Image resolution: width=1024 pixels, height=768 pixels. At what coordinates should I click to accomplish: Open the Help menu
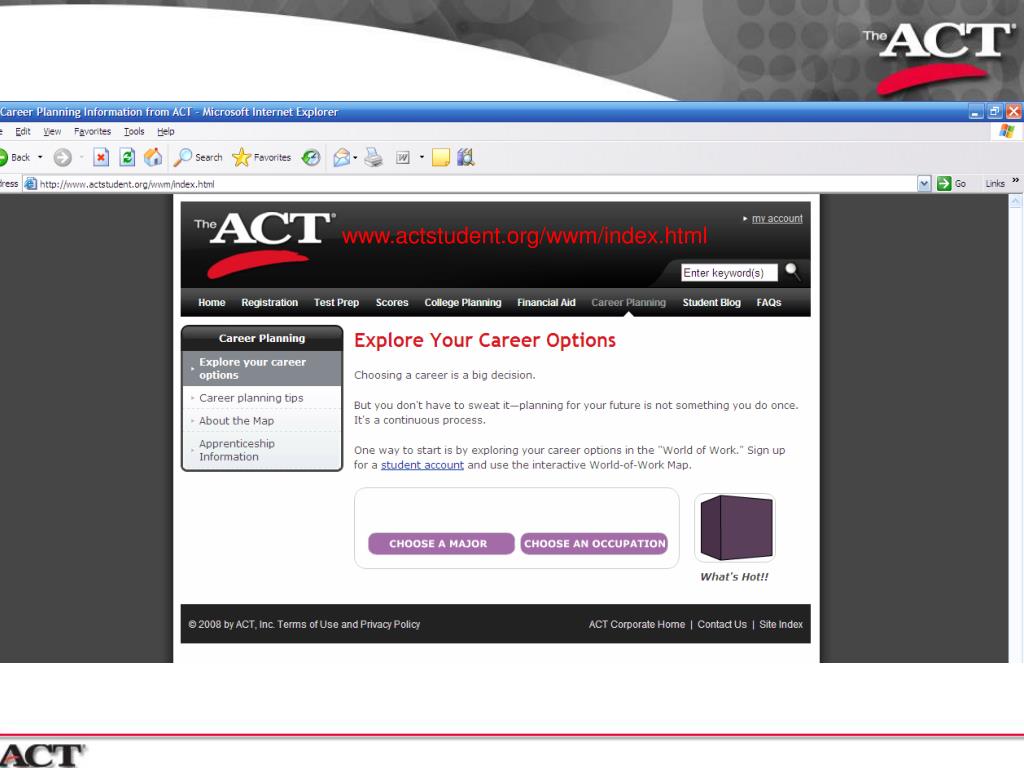point(166,131)
